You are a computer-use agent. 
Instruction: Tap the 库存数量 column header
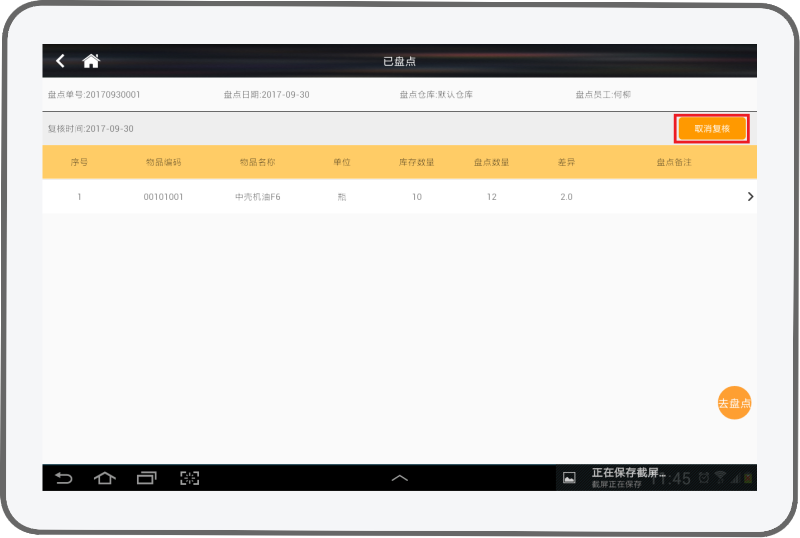pyautogui.click(x=417, y=162)
